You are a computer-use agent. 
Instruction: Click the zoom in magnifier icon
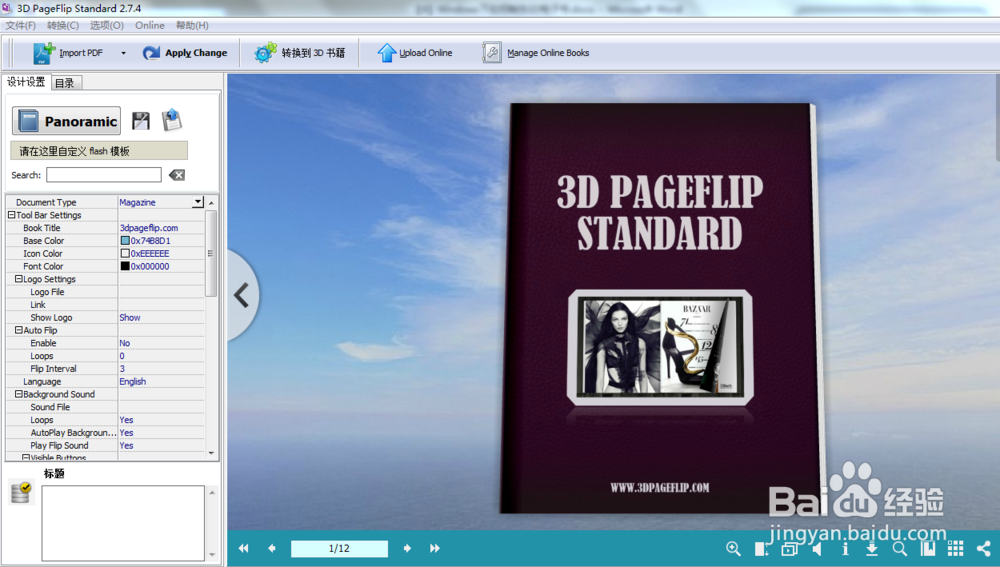(733, 549)
